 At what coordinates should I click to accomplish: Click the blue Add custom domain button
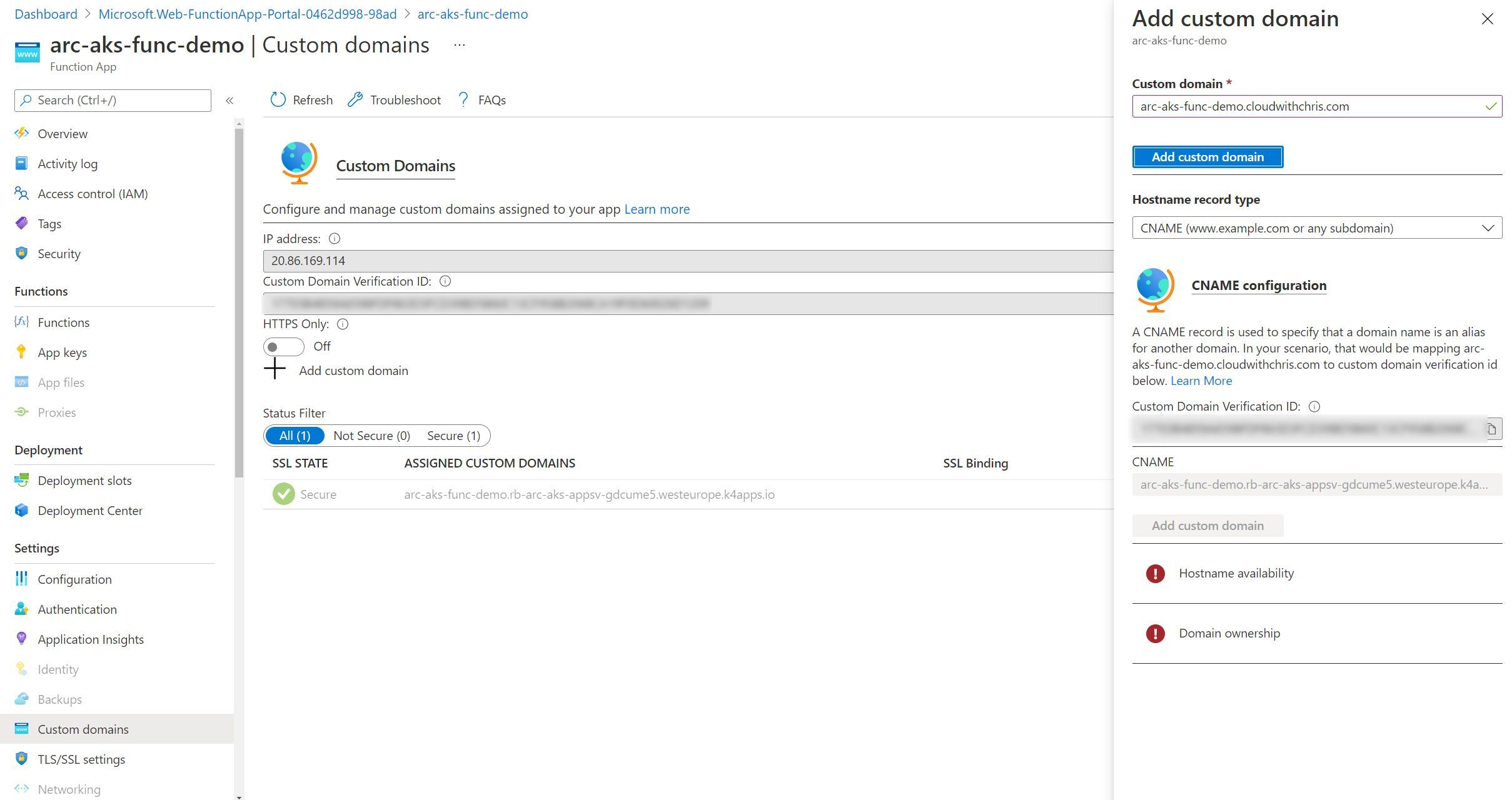(x=1207, y=157)
